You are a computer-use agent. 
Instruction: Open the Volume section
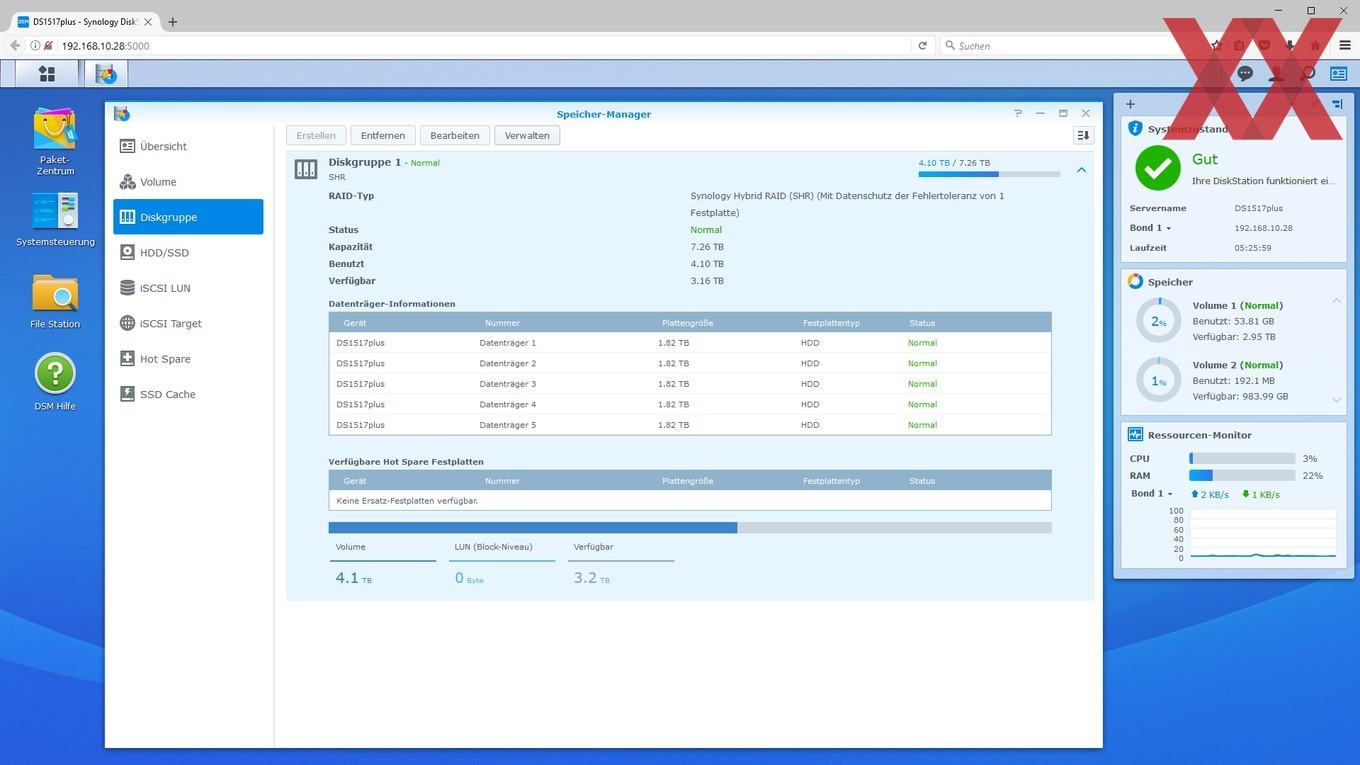188,182
